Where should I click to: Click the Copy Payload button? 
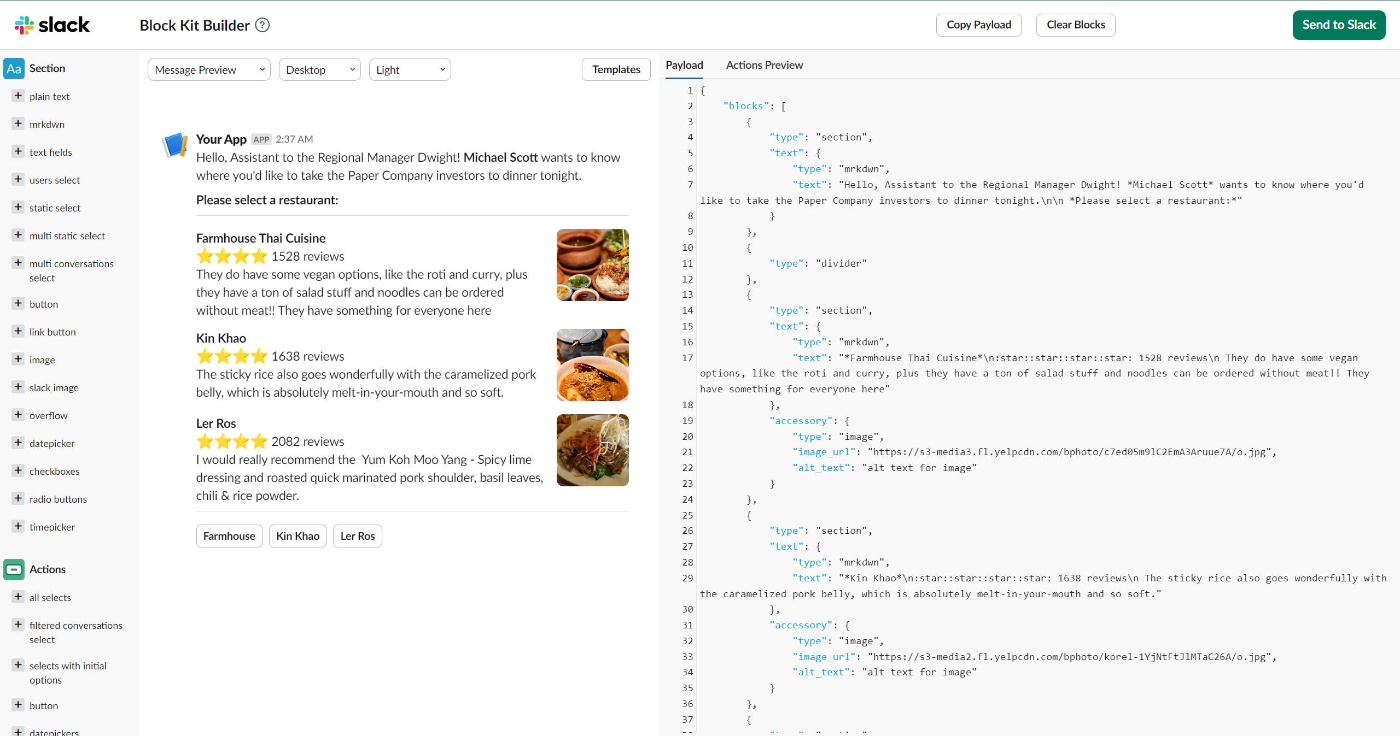[978, 25]
